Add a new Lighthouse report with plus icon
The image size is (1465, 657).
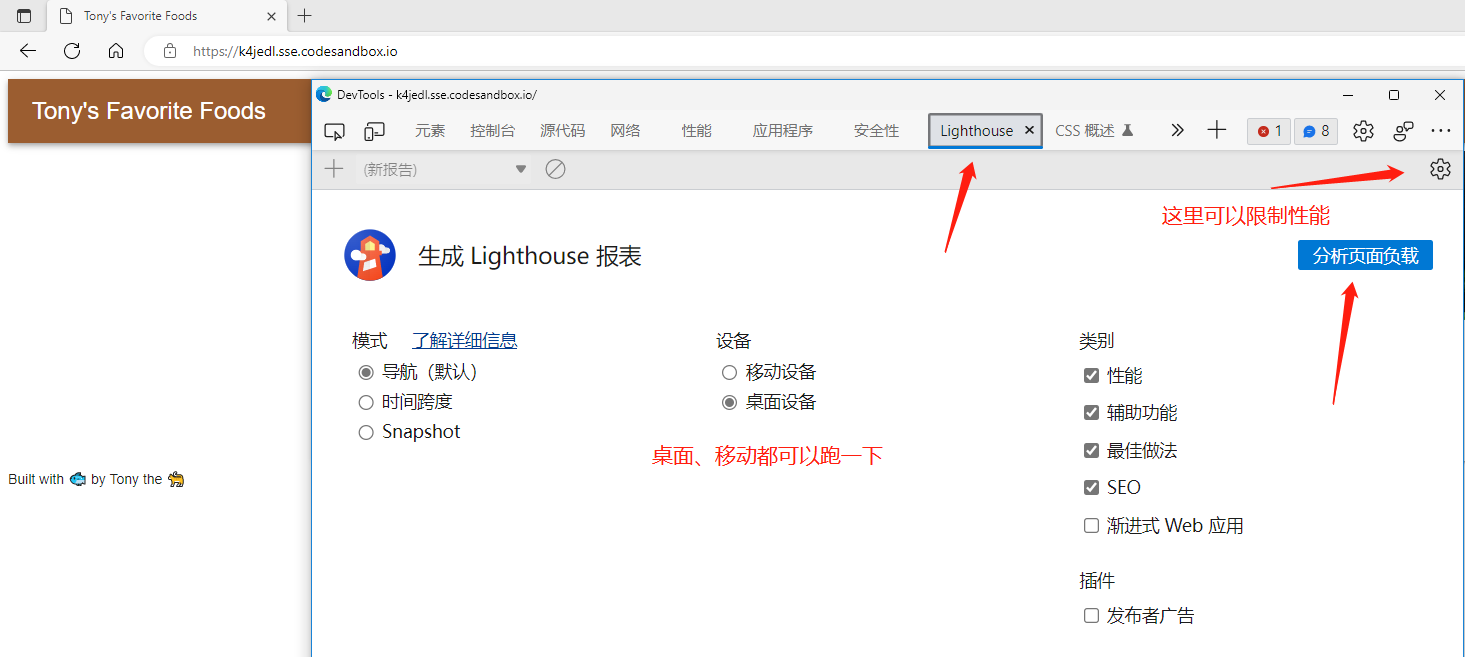[x=334, y=169]
